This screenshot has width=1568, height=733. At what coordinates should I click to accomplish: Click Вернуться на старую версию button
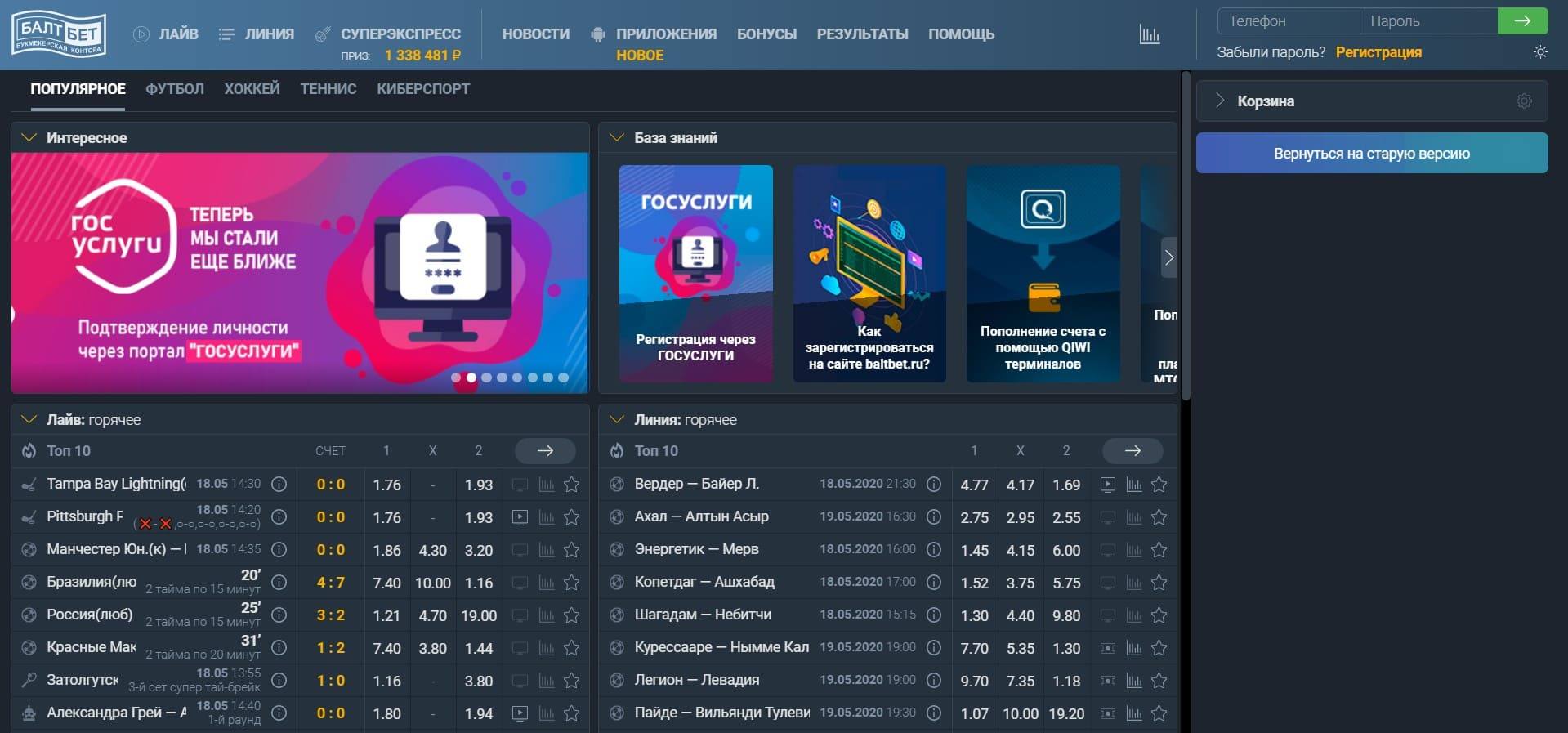[x=1371, y=154]
